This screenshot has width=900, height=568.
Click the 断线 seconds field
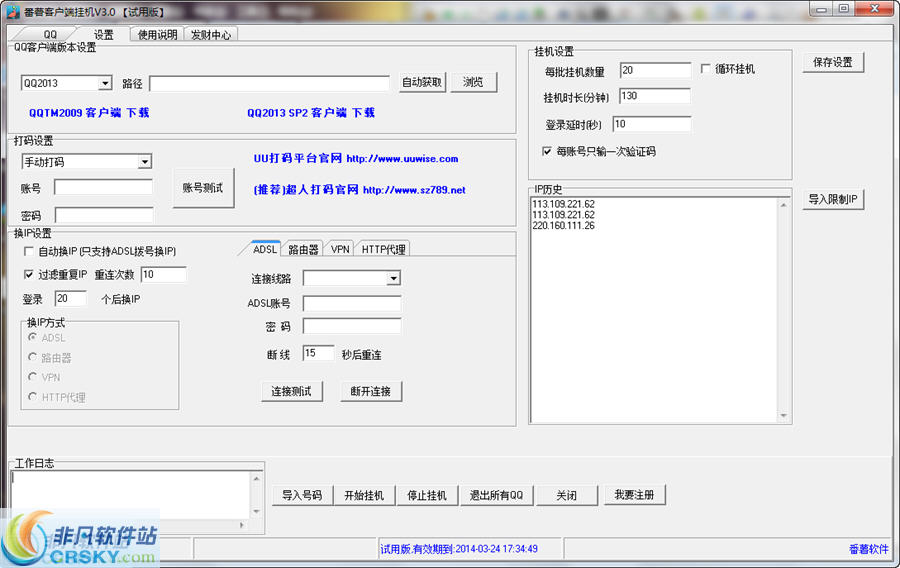[x=319, y=353]
